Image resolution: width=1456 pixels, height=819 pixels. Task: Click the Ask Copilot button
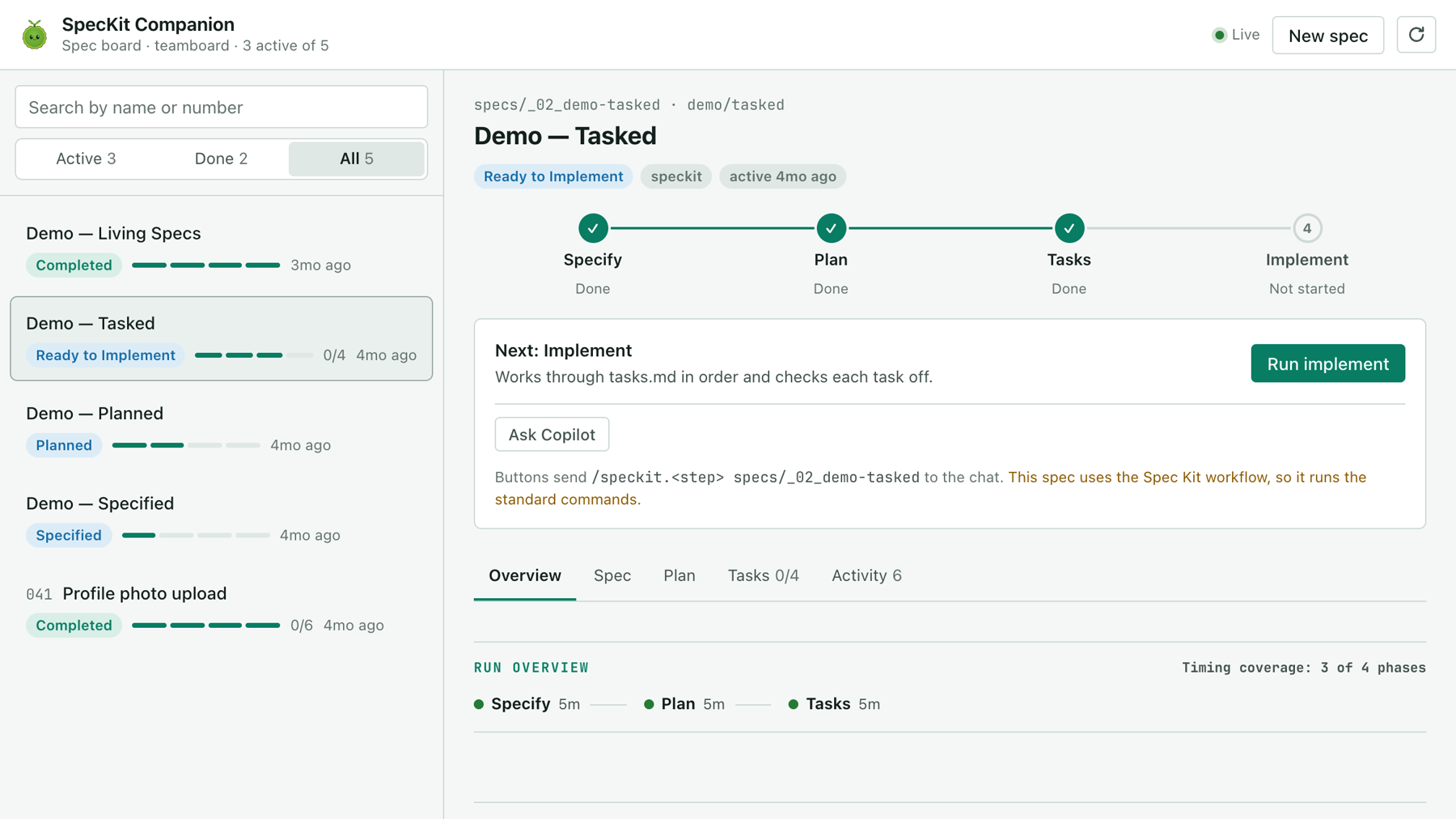552,435
